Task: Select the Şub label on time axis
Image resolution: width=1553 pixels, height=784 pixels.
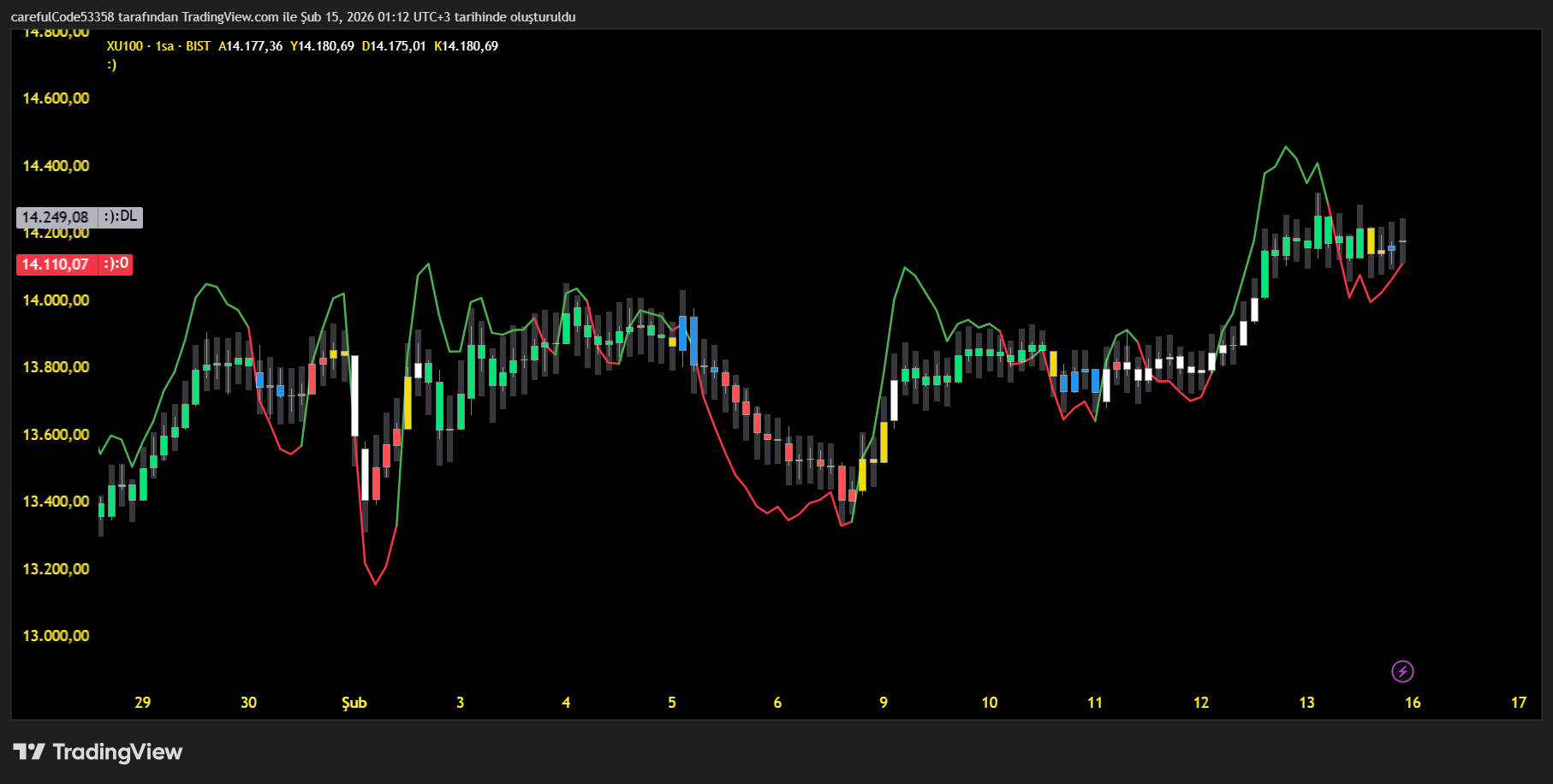Action: [354, 703]
